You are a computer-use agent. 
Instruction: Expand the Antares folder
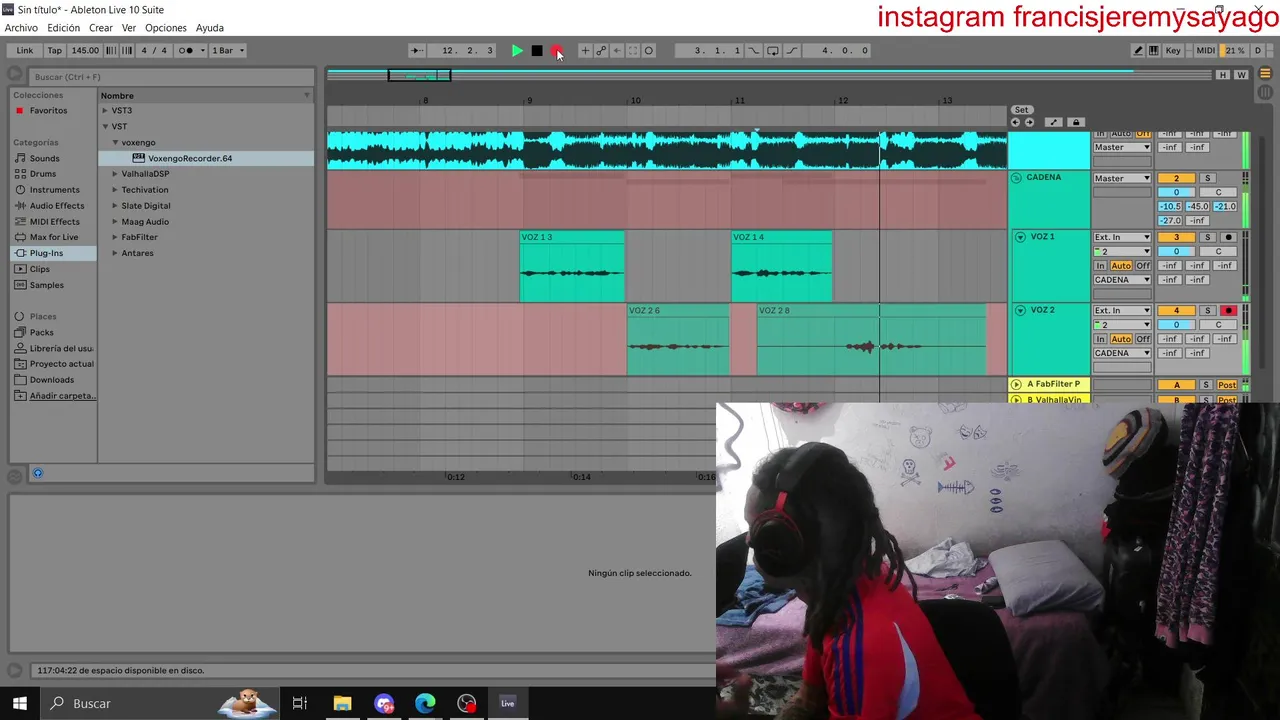(115, 253)
